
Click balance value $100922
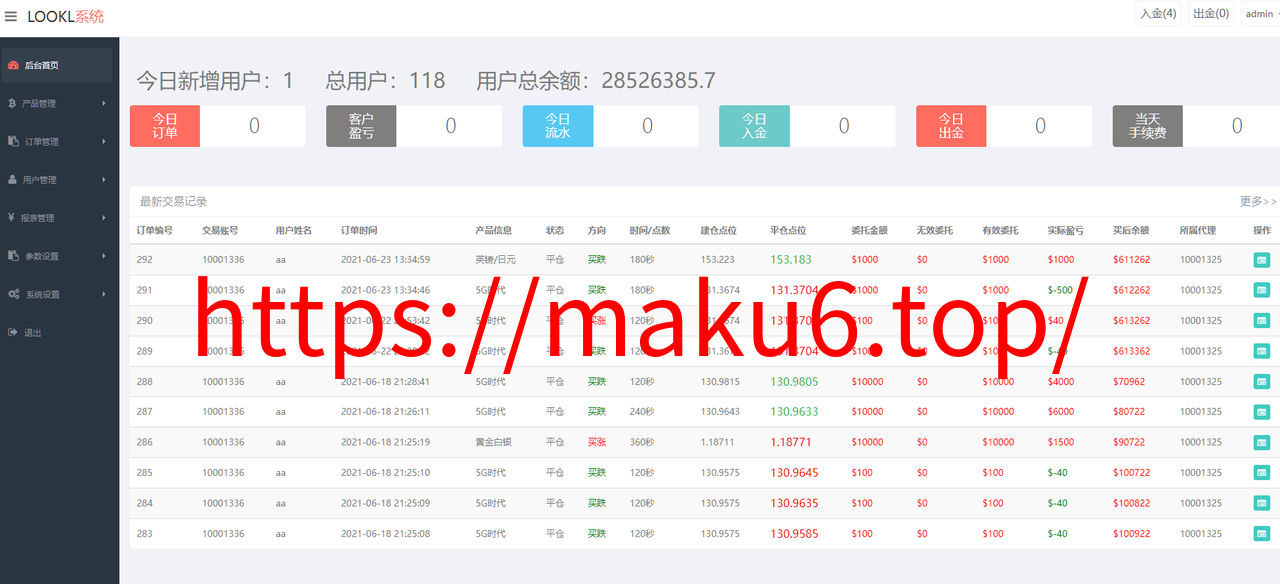[x=1132, y=534]
